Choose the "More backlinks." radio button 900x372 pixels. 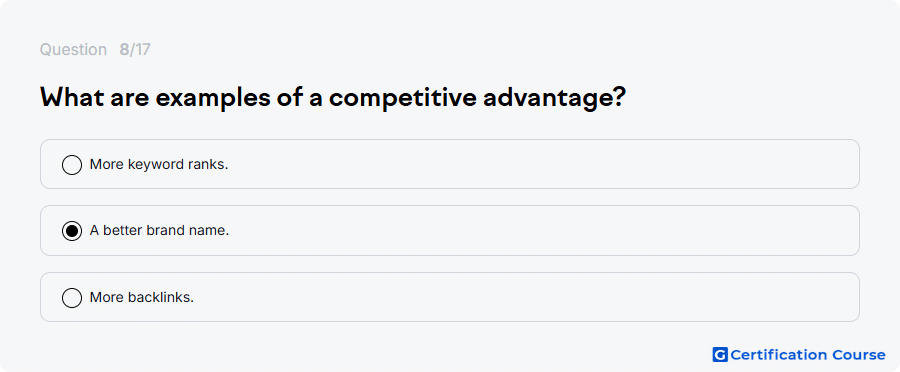72,297
